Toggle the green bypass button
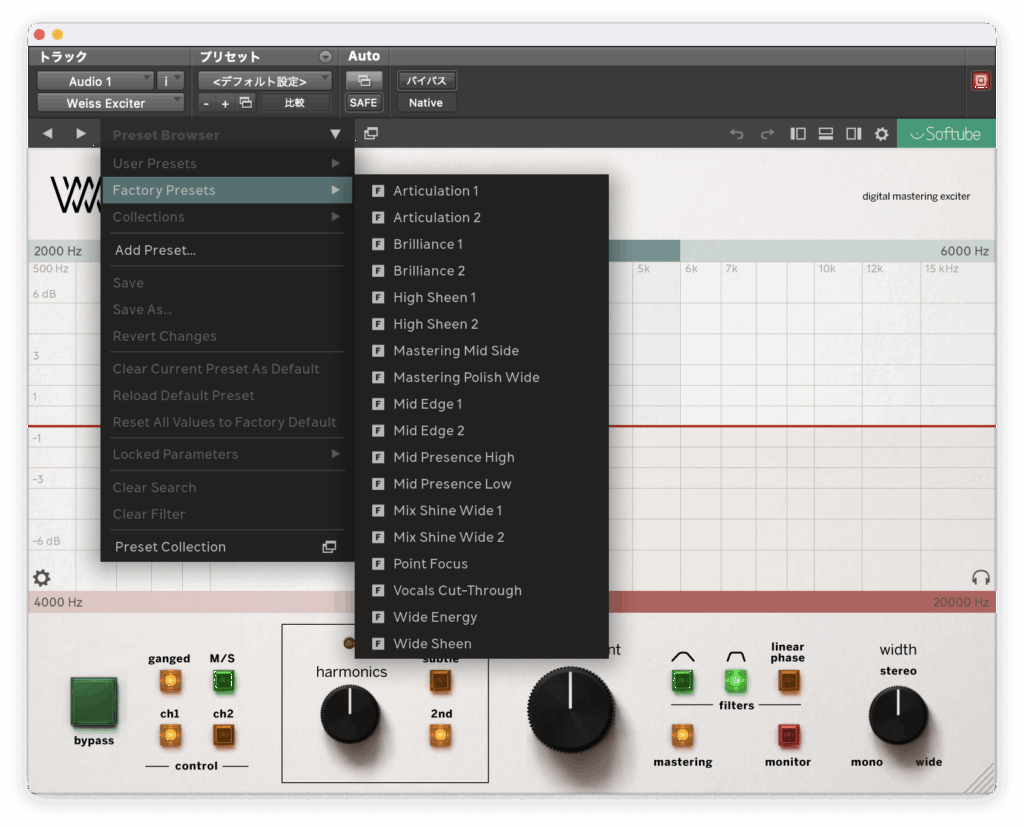 click(x=94, y=702)
